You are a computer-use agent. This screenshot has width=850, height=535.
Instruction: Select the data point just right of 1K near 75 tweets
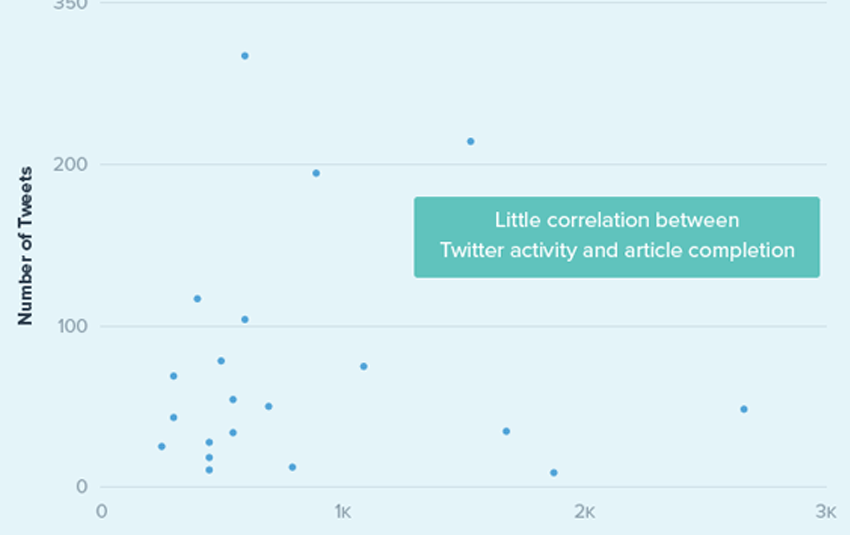(363, 366)
